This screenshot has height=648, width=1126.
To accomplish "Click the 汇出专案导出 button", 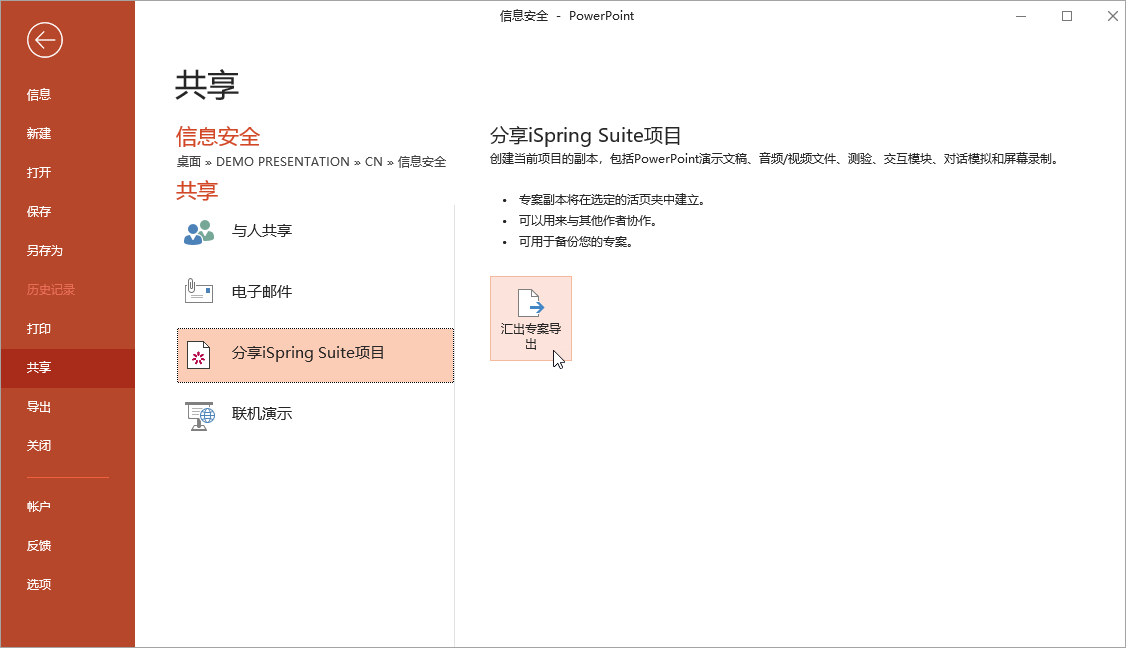I will pos(531,318).
